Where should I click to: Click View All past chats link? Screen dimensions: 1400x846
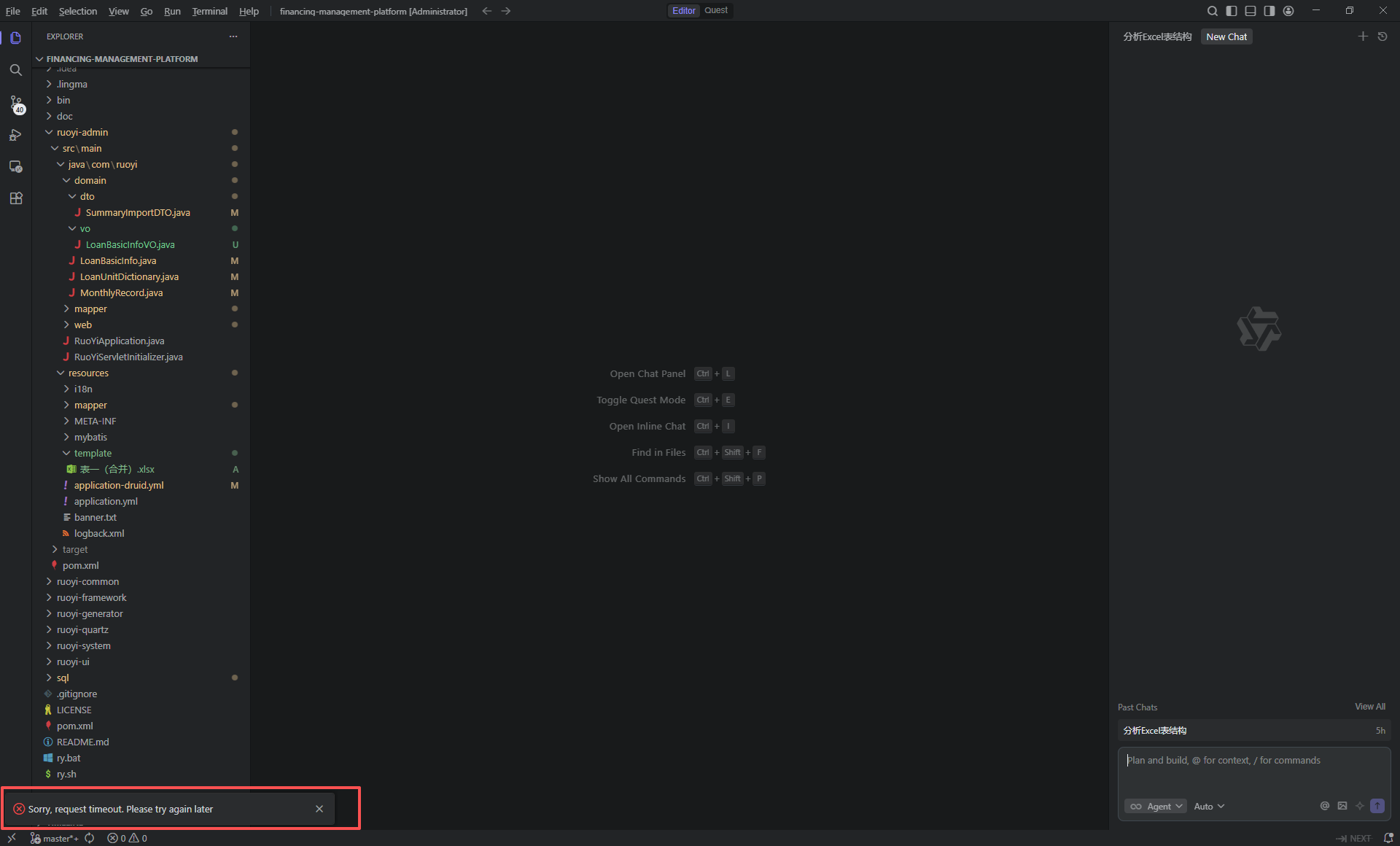[x=1370, y=707]
